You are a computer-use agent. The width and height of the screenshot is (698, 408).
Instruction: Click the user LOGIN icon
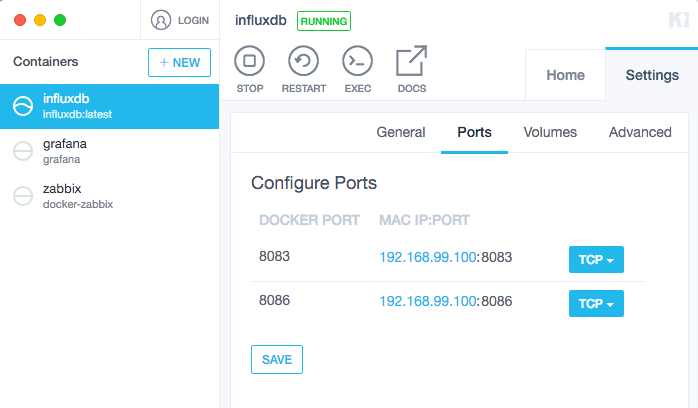click(x=161, y=20)
